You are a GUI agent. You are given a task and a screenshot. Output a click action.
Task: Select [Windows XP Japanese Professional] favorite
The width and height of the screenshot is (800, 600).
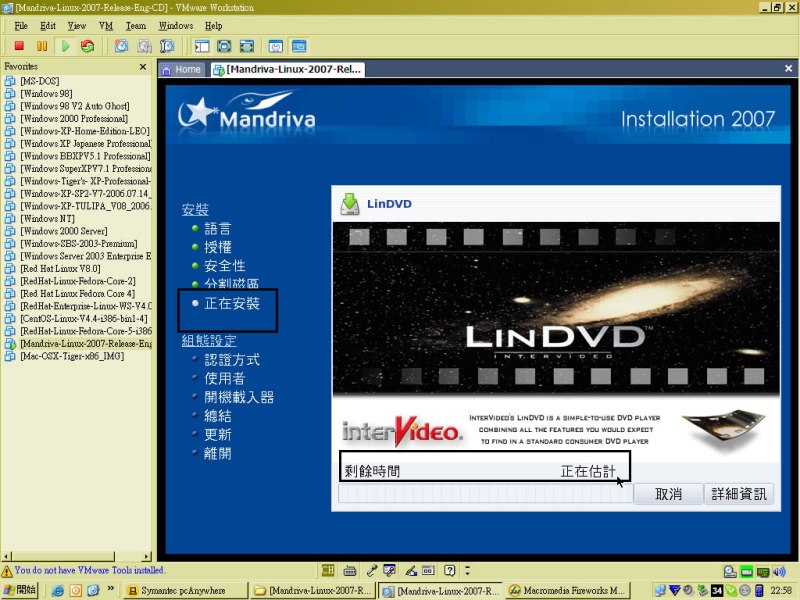(x=86, y=143)
